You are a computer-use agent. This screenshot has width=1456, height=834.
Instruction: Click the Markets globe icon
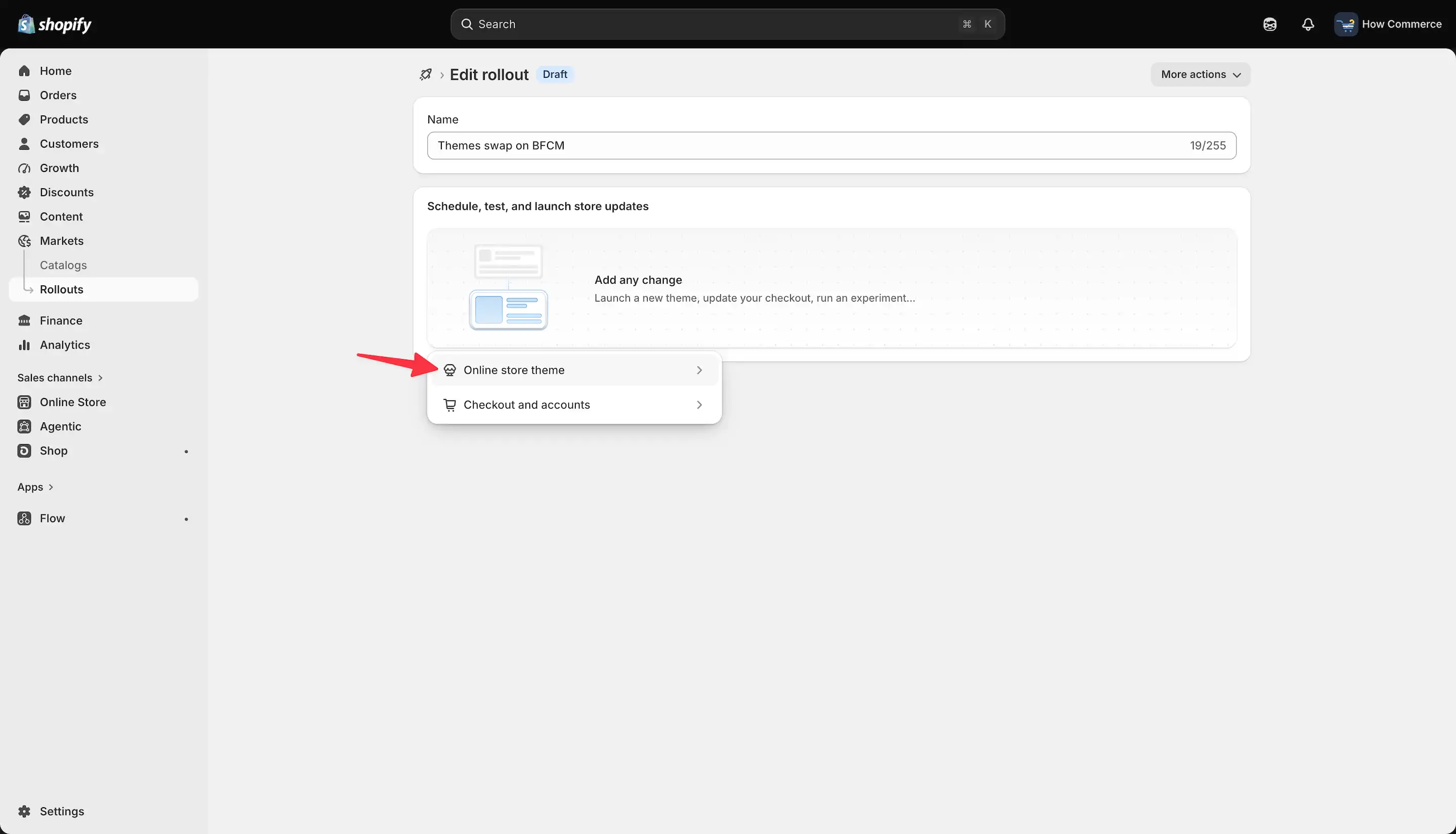[x=24, y=241]
